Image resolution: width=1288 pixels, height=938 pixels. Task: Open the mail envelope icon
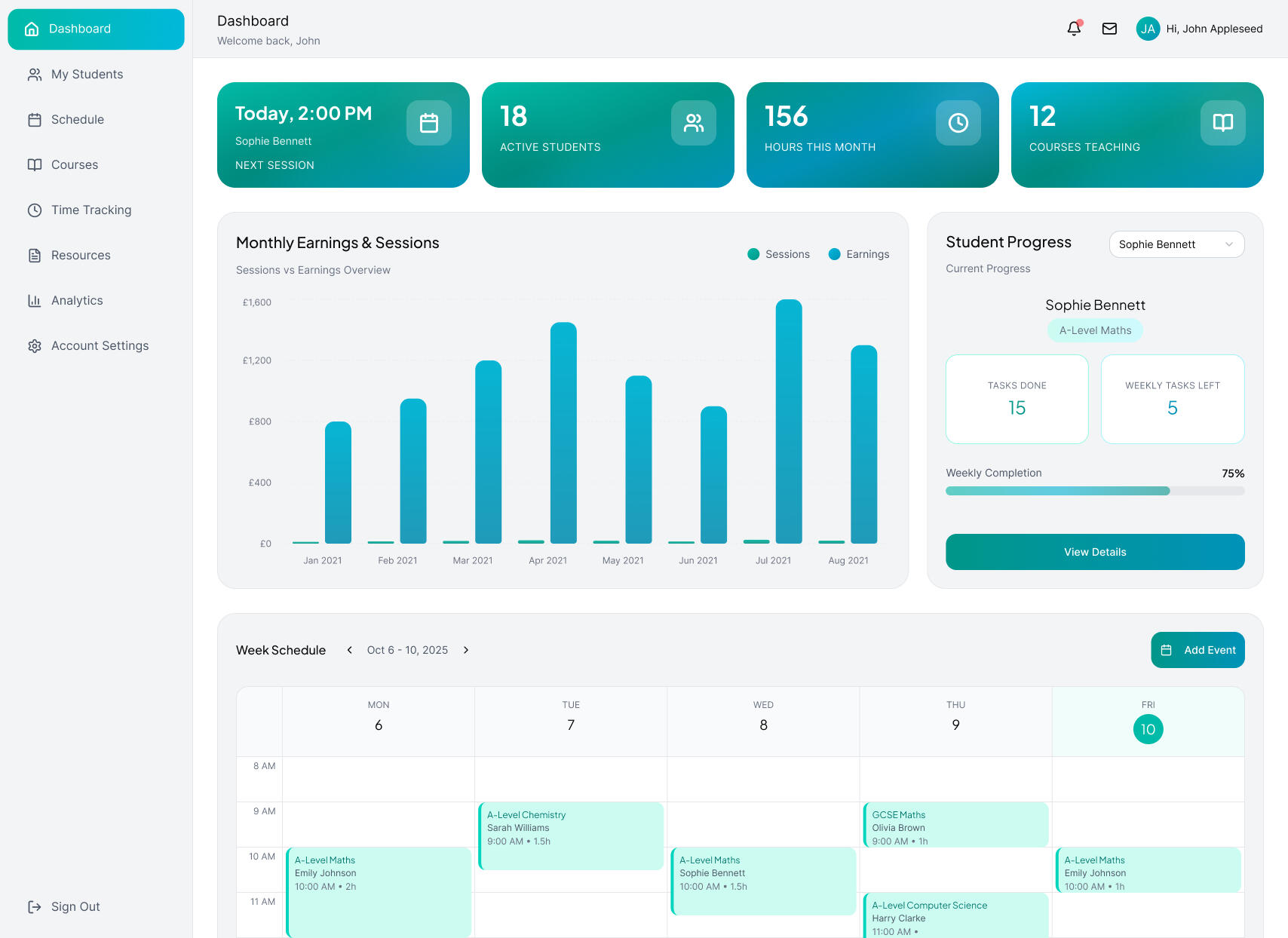[1109, 29]
